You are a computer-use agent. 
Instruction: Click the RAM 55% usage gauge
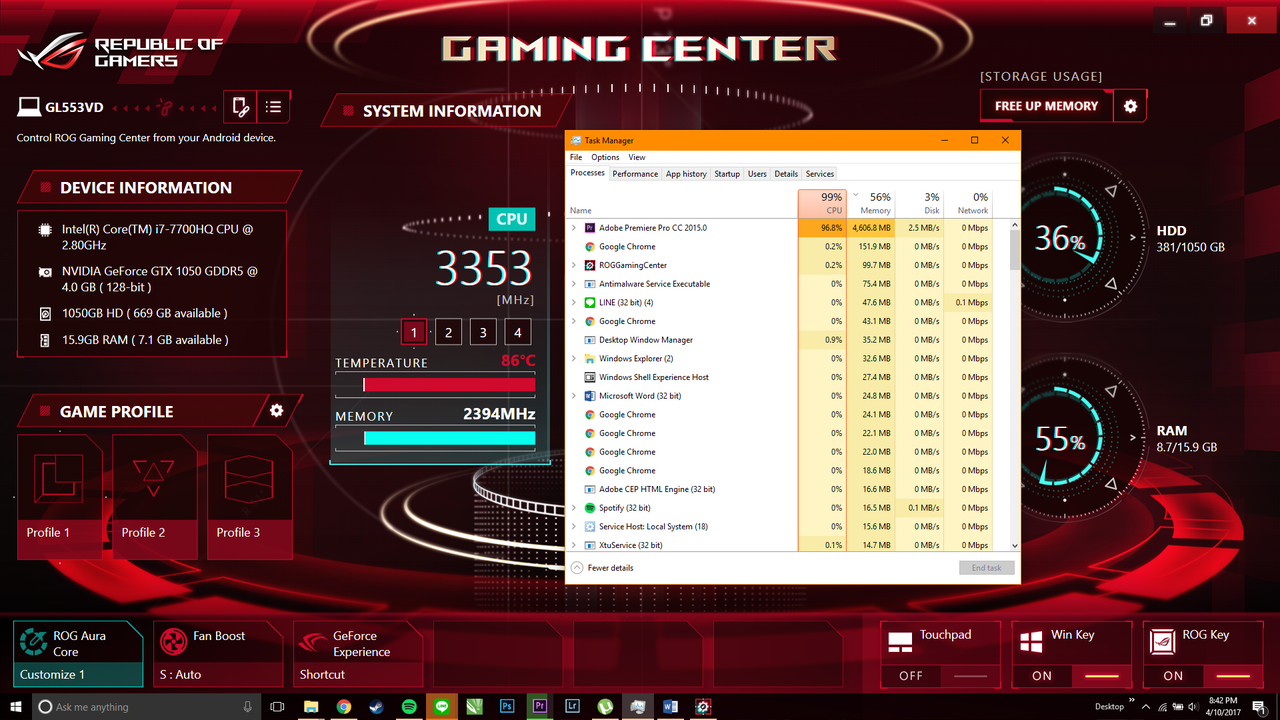(x=1063, y=438)
